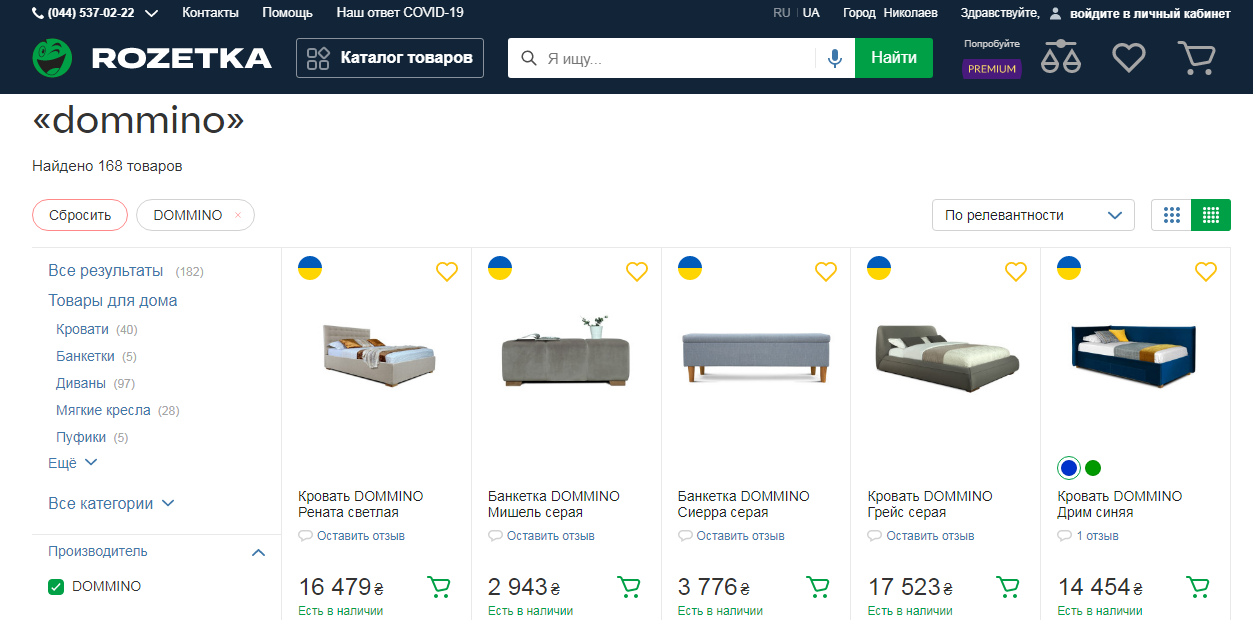The height and width of the screenshot is (620, 1253).
Task: Click the wishlist heart icon in the header
Action: coord(1128,57)
